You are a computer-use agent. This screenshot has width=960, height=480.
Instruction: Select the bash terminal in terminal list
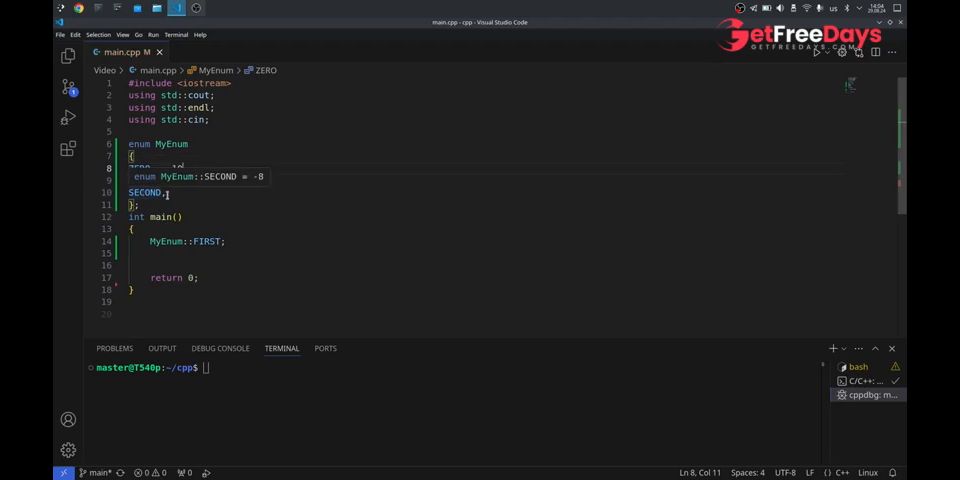pos(868,367)
